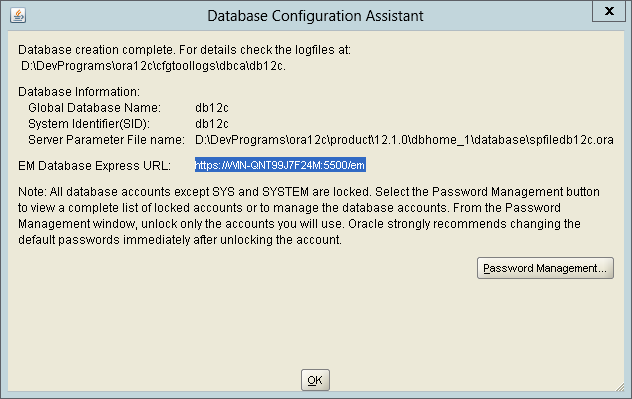Click the Java coffee-cup icon in title bar

[x=18, y=15]
